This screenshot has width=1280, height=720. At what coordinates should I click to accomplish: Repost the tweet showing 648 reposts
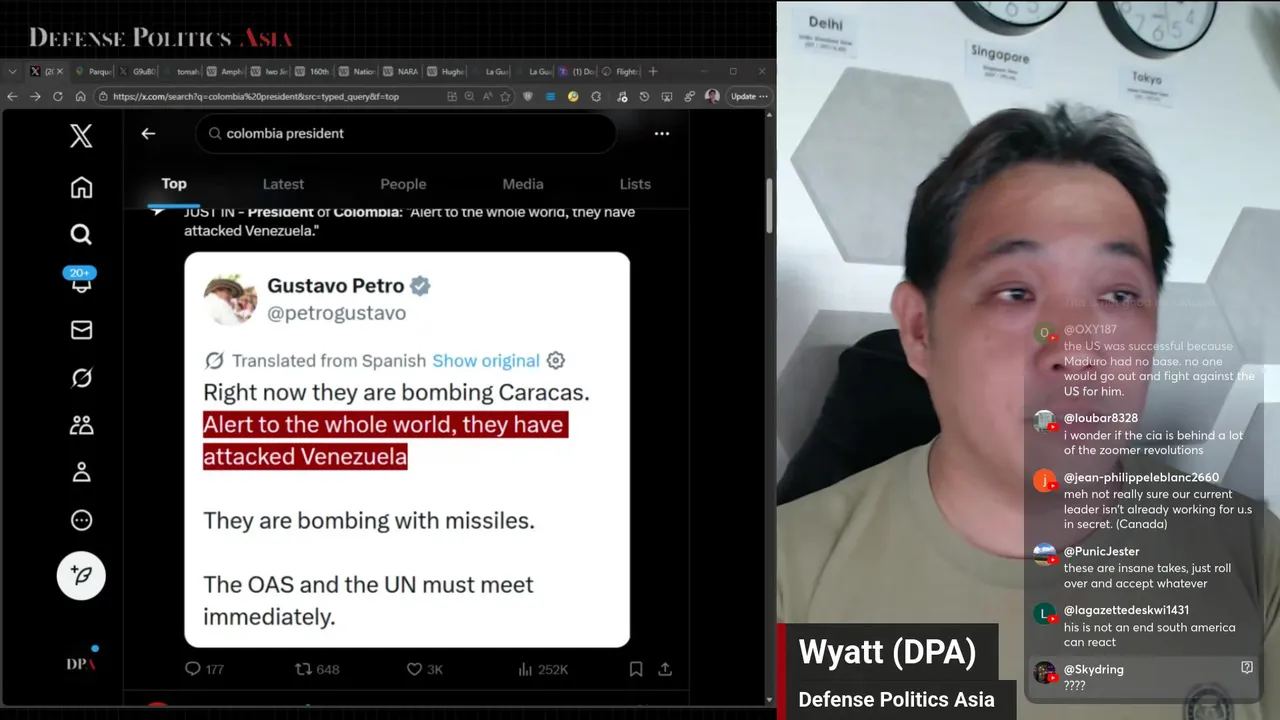(x=317, y=669)
